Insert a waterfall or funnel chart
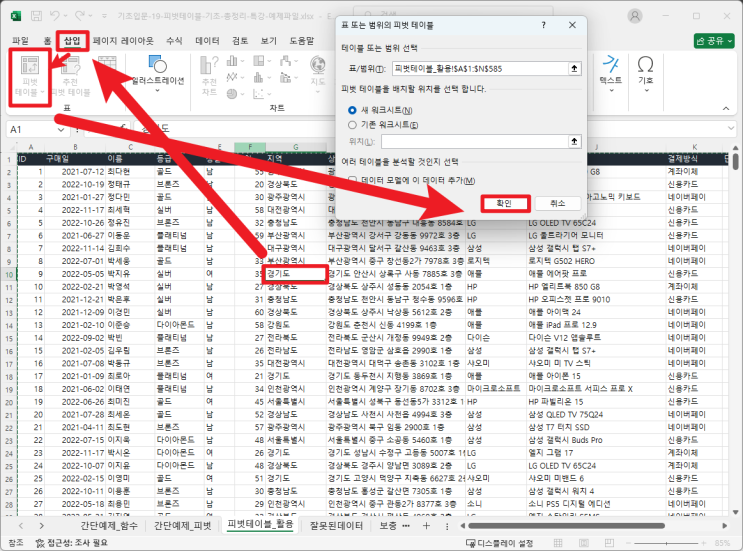Screen dimensions: 743x551 tap(285, 61)
